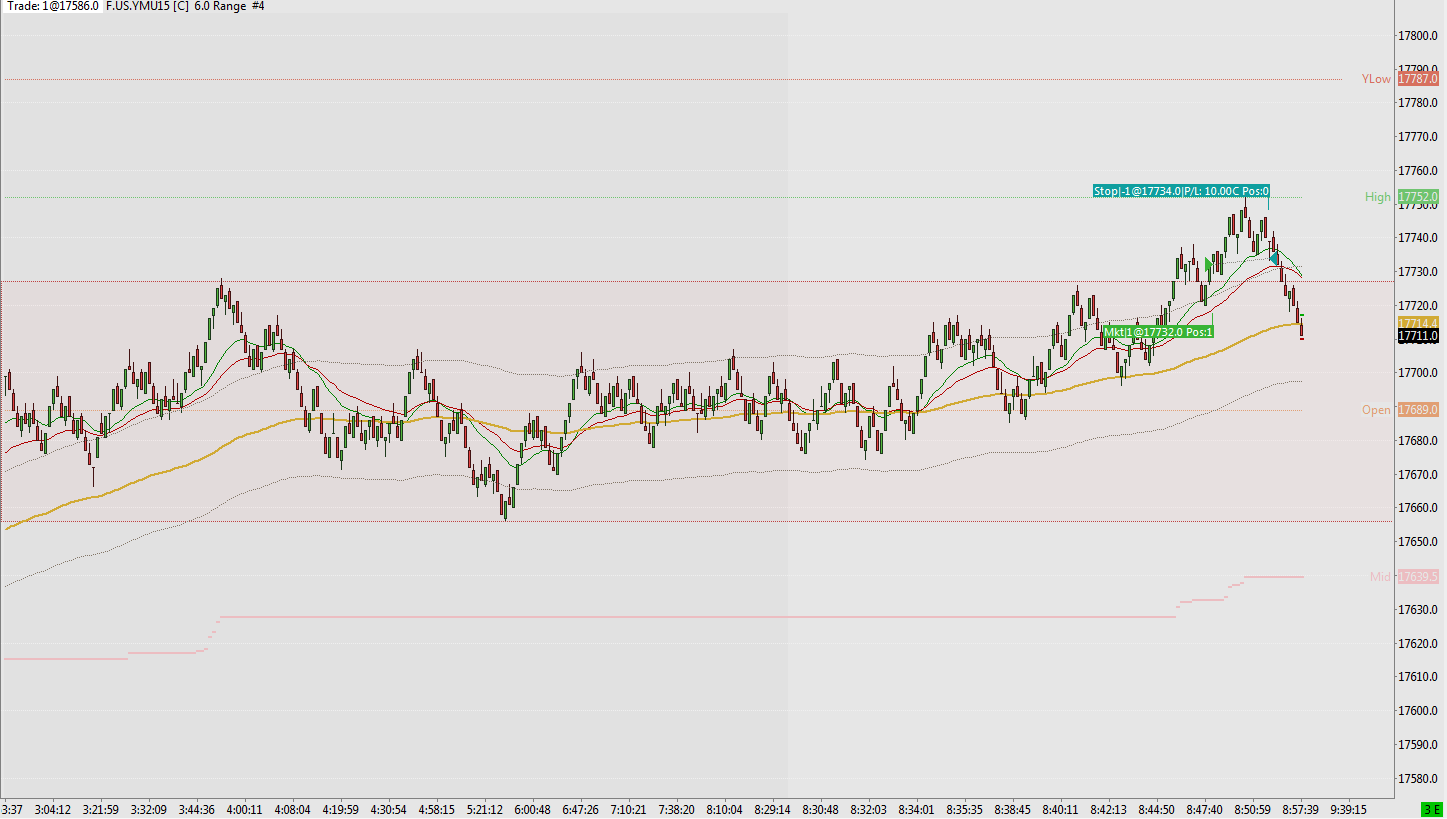
Task: Click the 8:35:35 time axis label
Action: coord(964,809)
